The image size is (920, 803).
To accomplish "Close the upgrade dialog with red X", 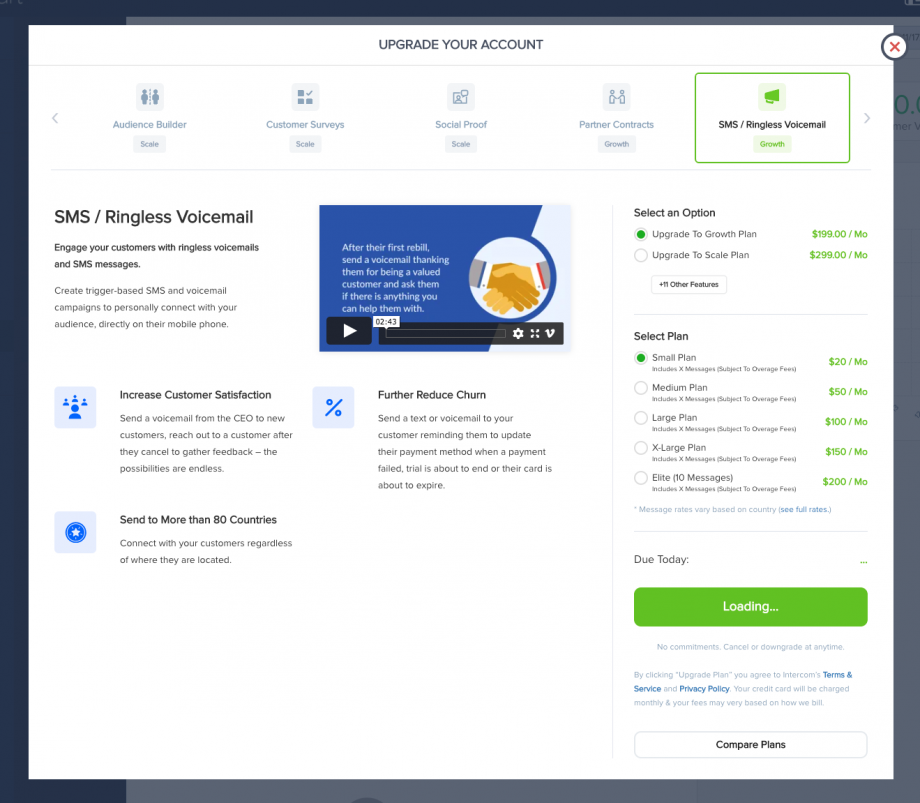I will 894,46.
